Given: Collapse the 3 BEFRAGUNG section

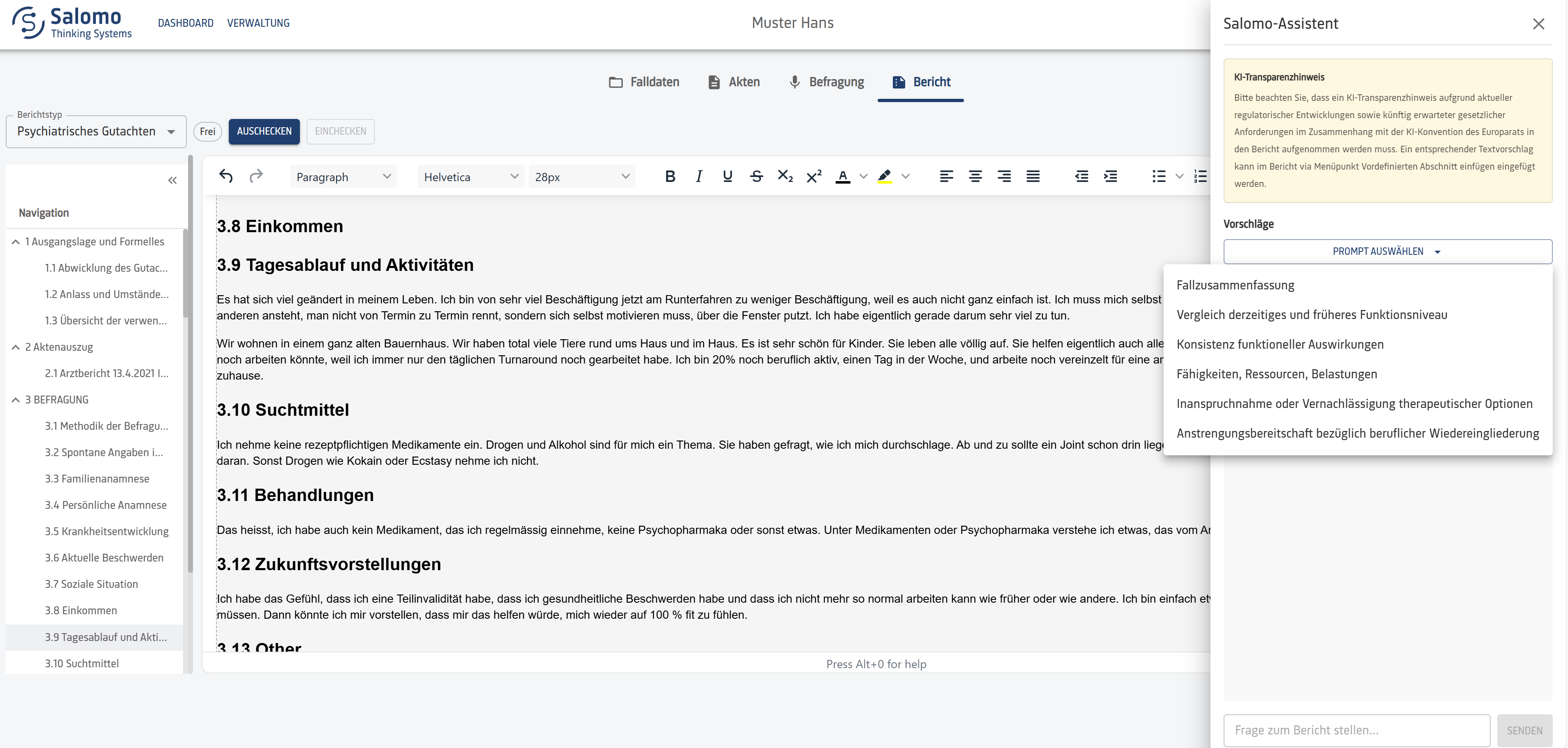Looking at the screenshot, I should coord(15,400).
